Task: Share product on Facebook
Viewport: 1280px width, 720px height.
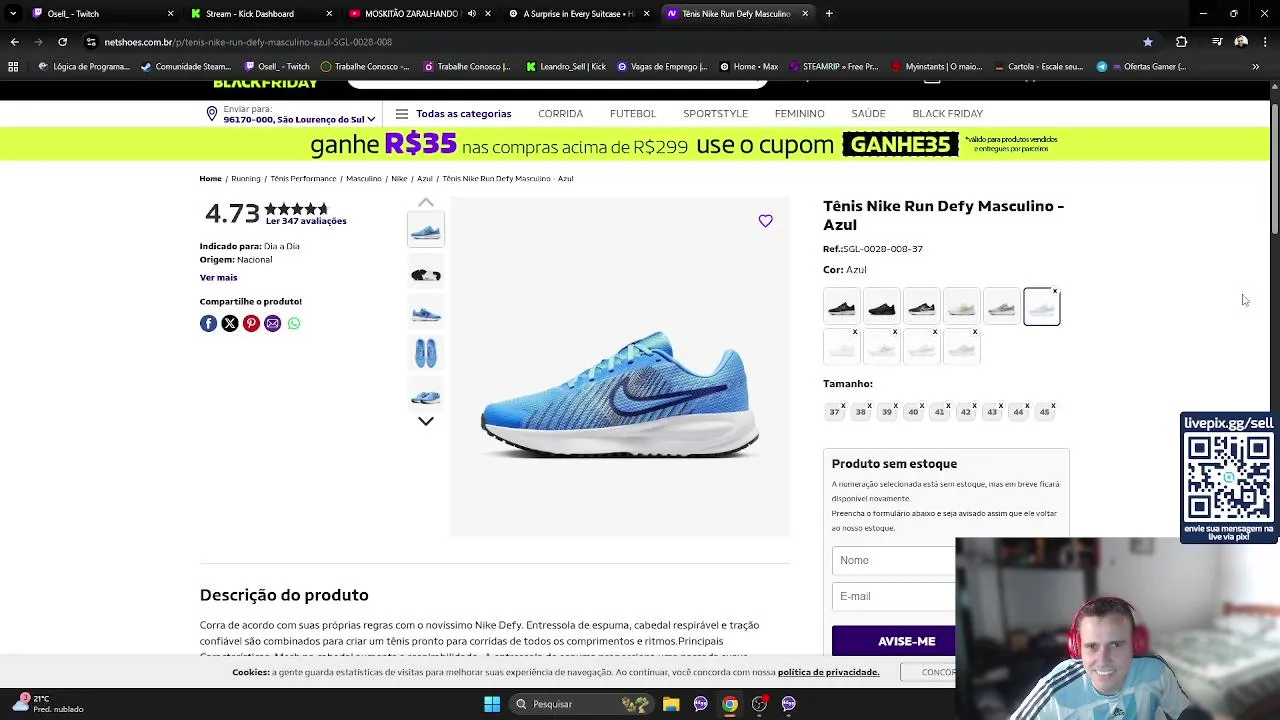Action: pyautogui.click(x=208, y=323)
